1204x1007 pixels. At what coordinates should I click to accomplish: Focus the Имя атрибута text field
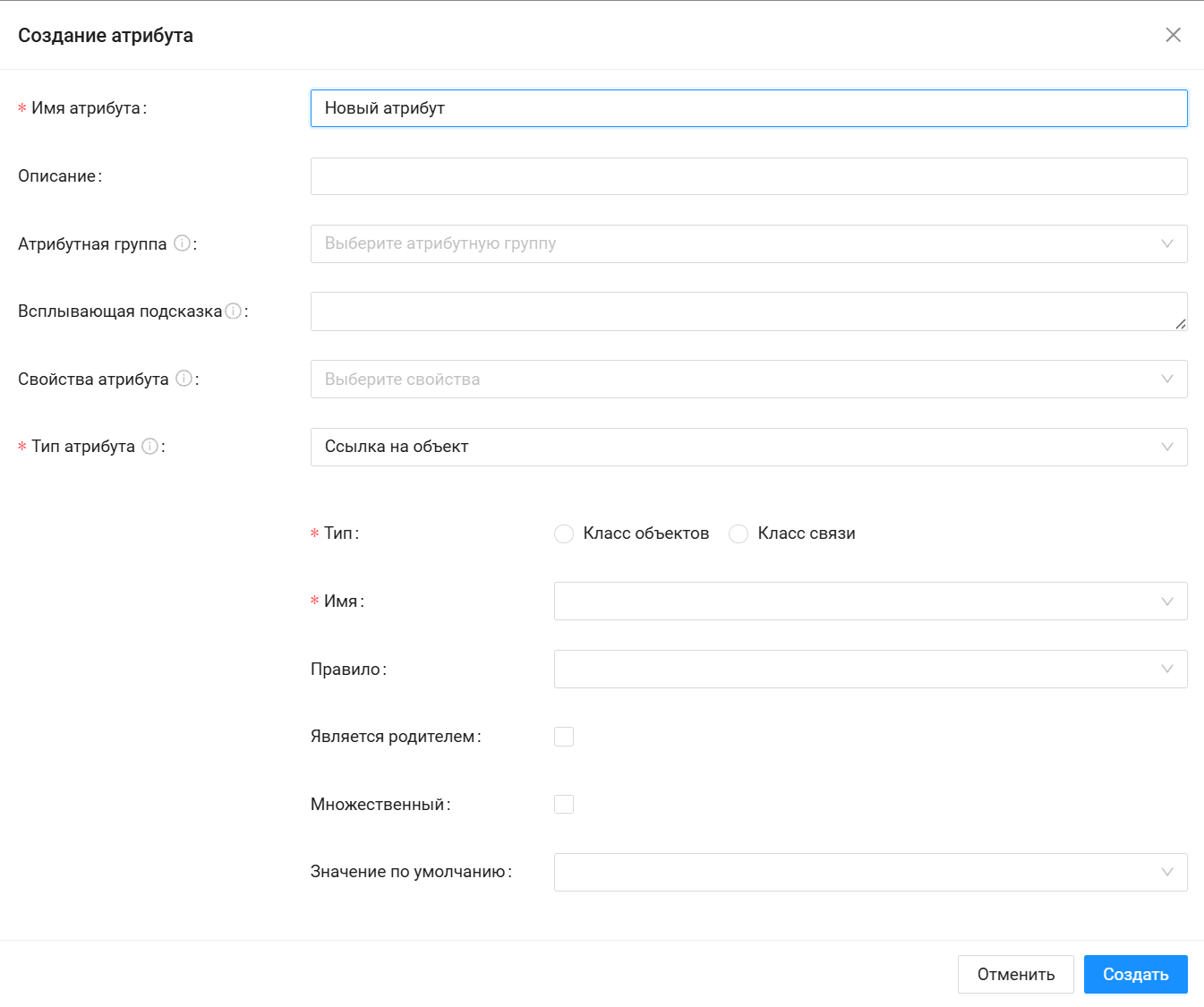click(748, 108)
